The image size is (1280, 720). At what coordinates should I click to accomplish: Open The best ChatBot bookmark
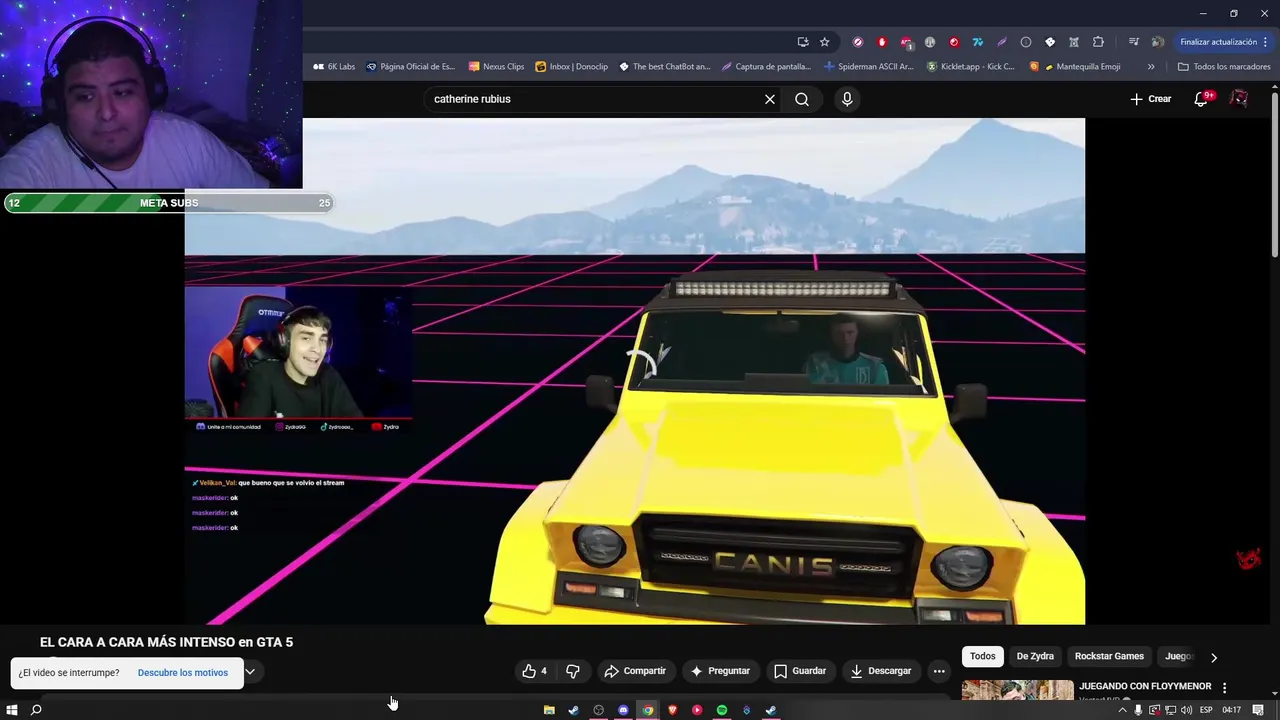pyautogui.click(x=665, y=67)
